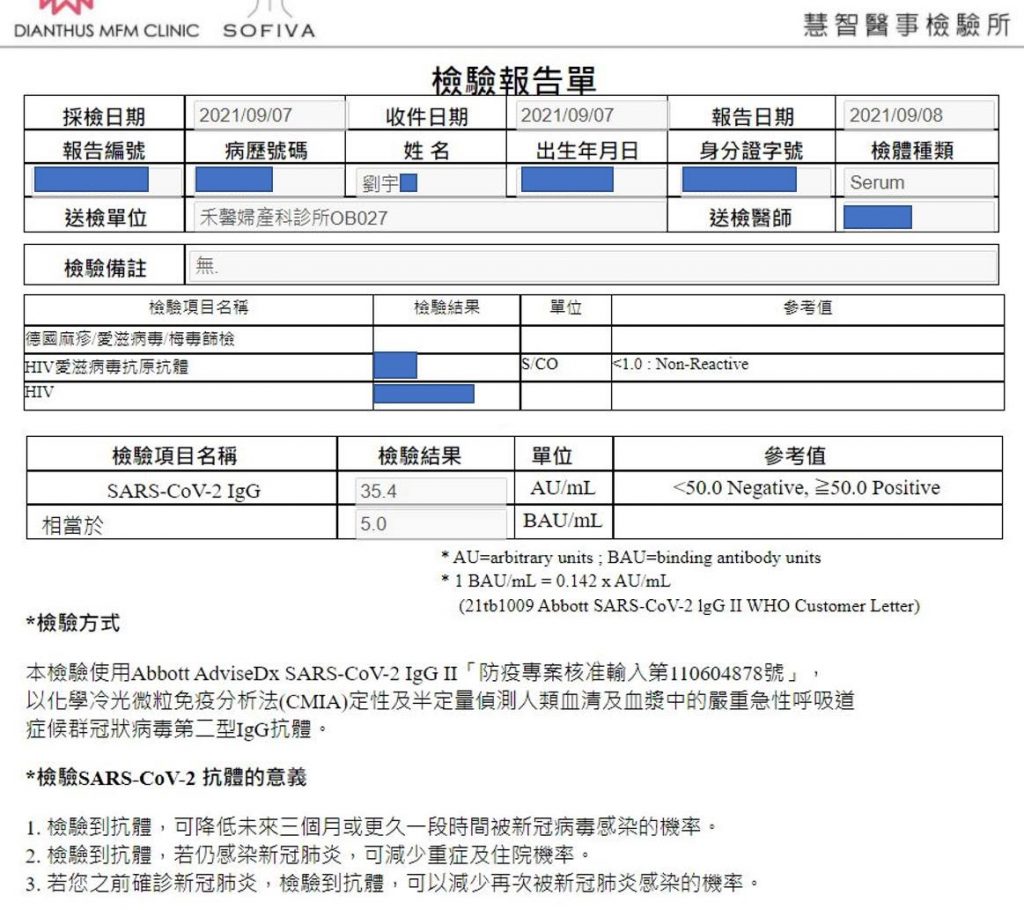The height and width of the screenshot is (910, 1024).
Task: Click point 1 about 降低未來三個月 infection risk
Action: 372,827
